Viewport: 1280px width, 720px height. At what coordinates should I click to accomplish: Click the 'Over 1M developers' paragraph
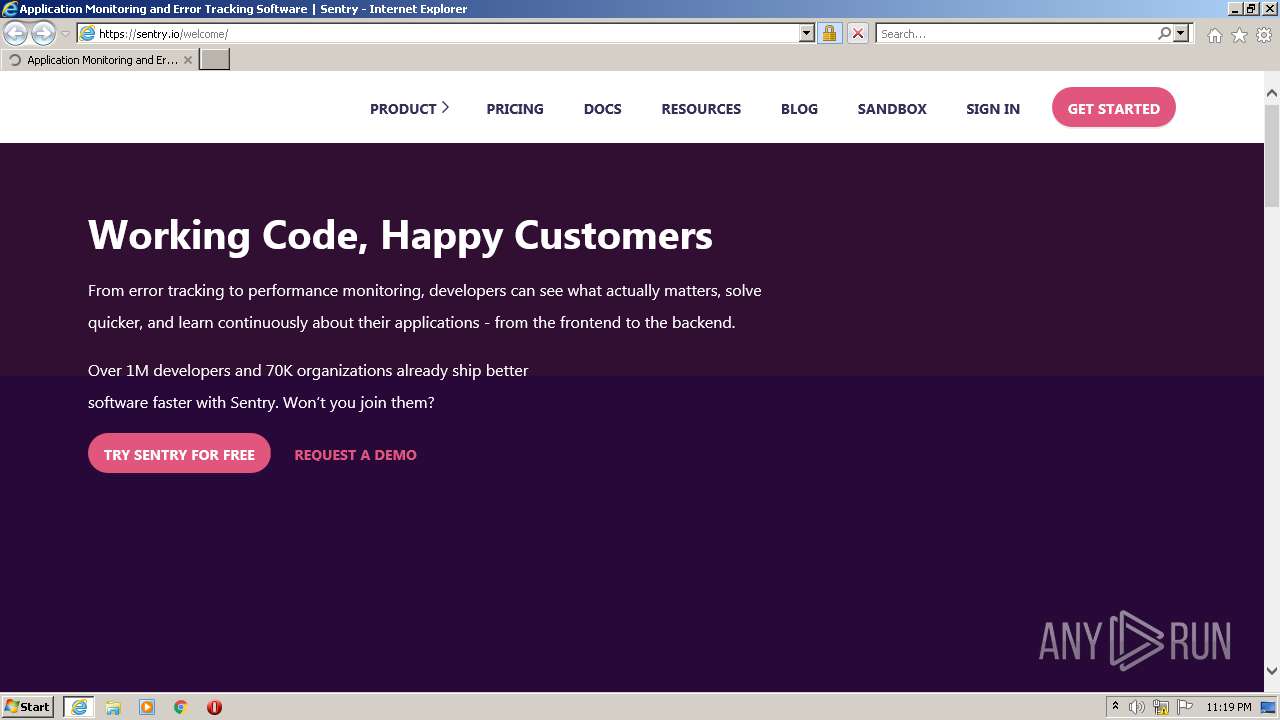308,386
